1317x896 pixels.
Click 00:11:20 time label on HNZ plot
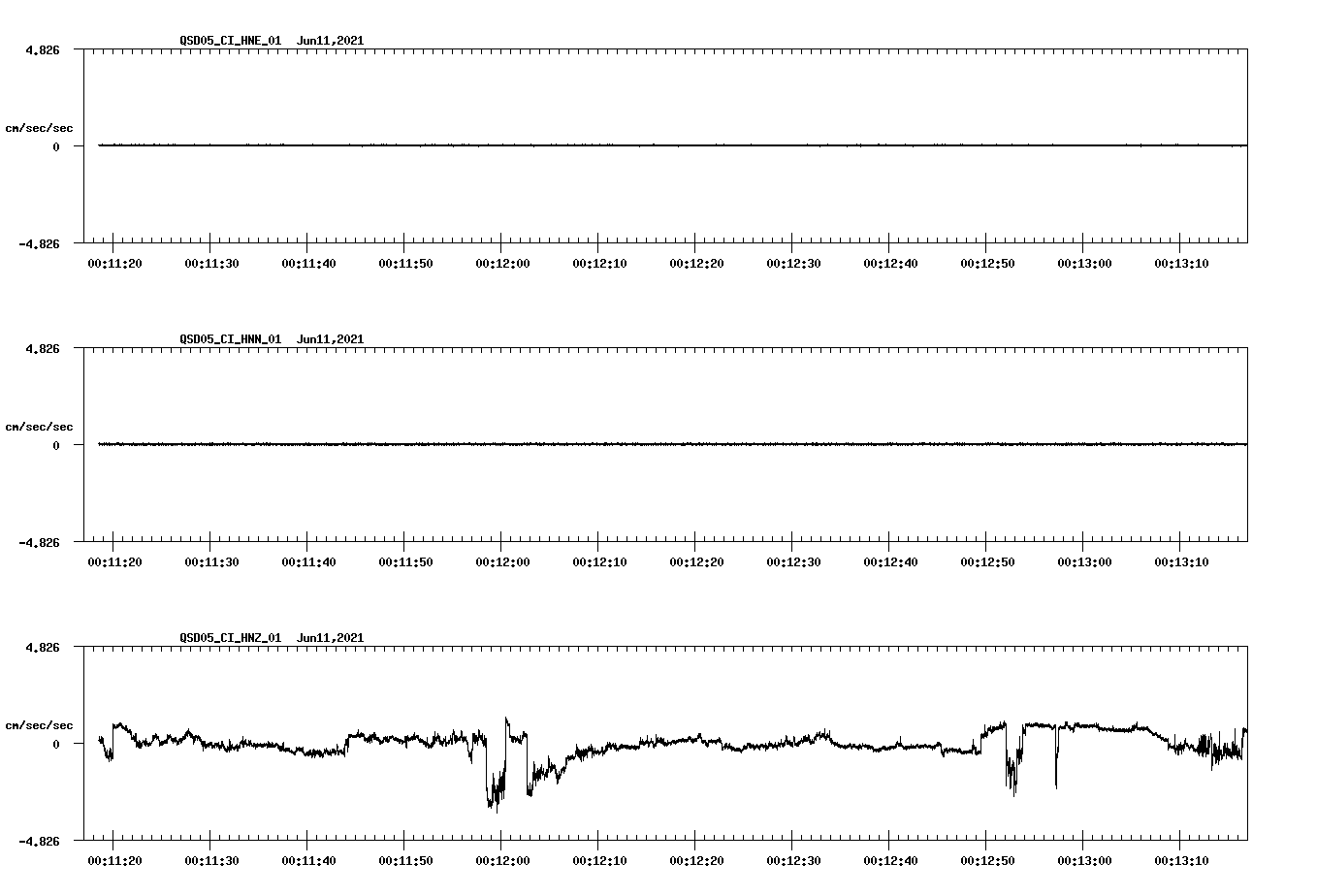(114, 861)
